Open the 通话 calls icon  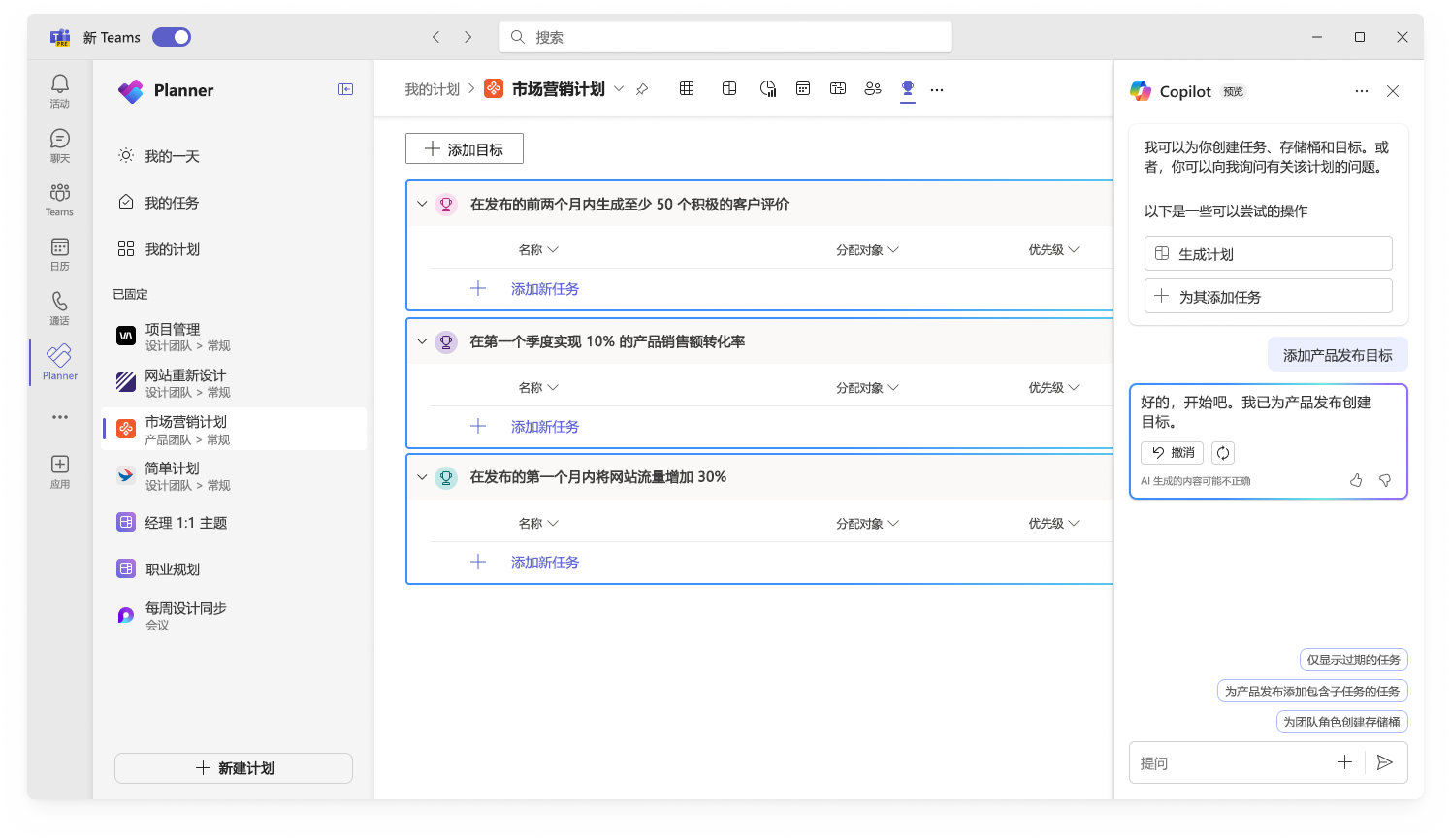(x=60, y=308)
